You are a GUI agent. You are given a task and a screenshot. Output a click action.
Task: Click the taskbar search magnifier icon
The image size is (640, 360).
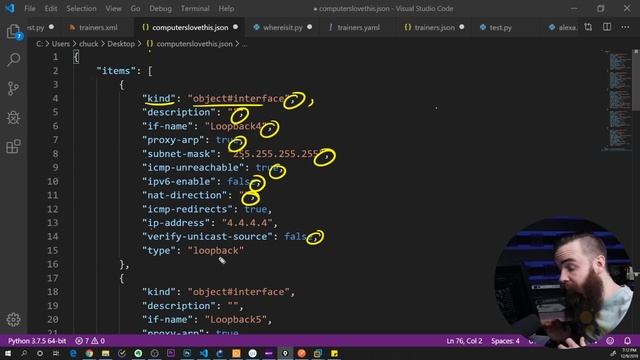(x=24, y=353)
